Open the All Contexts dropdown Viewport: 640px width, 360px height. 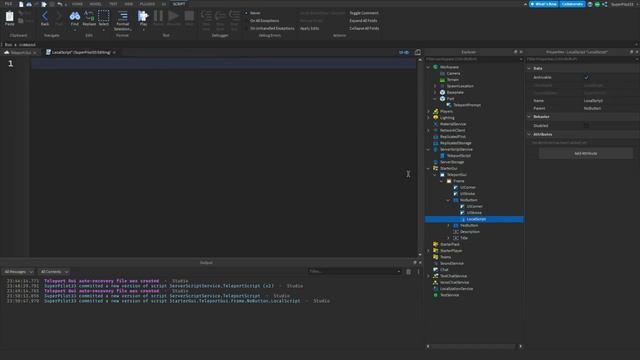tap(54, 272)
